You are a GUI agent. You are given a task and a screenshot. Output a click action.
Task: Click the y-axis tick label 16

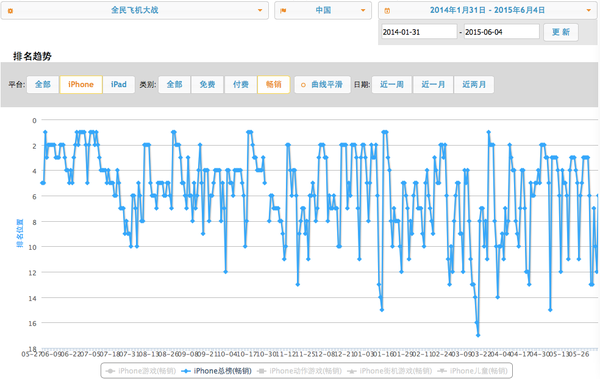[33, 323]
